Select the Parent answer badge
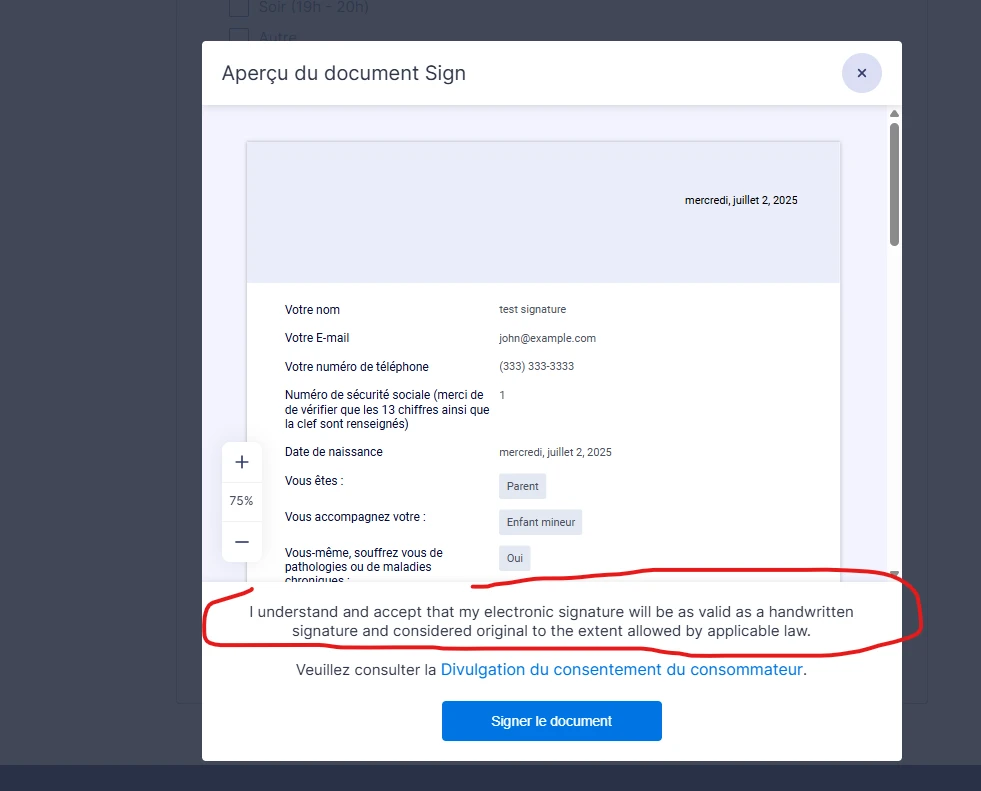Image resolution: width=981 pixels, height=791 pixels. click(x=522, y=486)
